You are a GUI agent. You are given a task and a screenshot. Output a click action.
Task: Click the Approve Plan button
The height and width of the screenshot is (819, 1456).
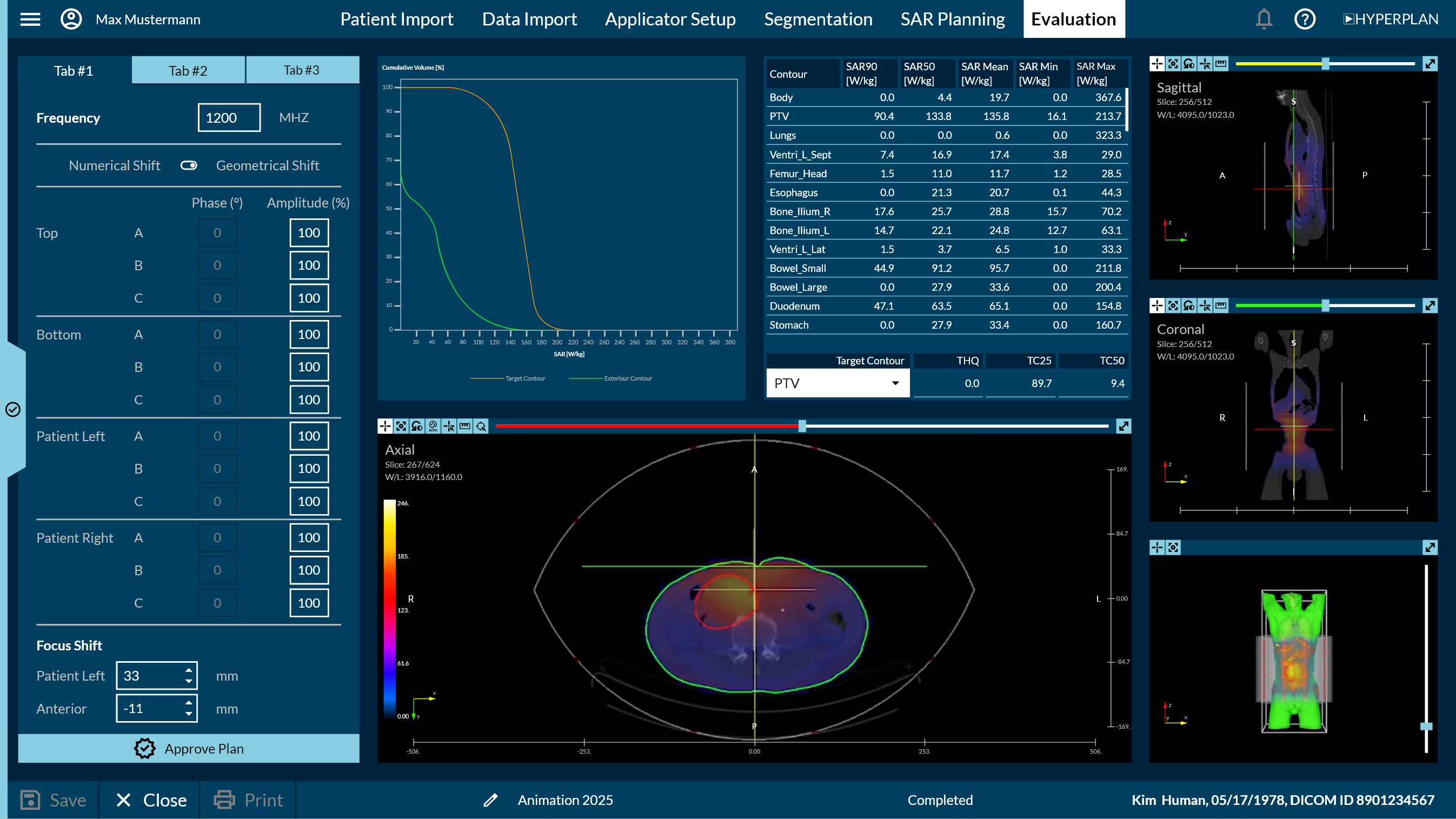(x=189, y=748)
